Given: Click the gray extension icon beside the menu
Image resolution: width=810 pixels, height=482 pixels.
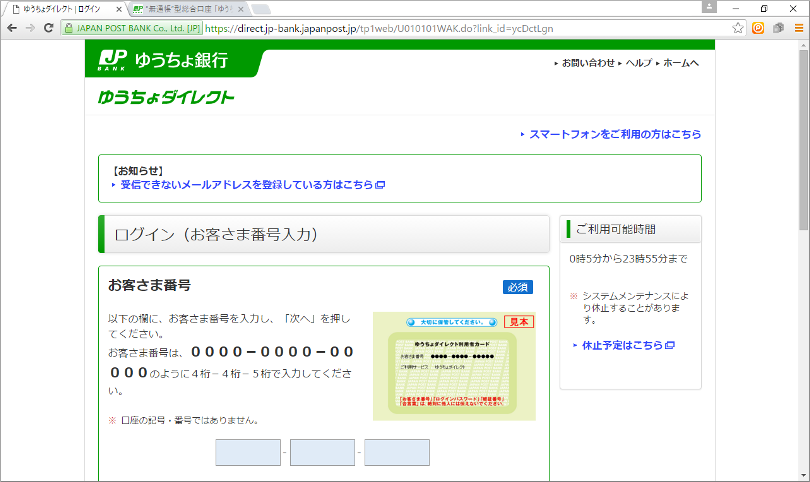Looking at the screenshot, I should pyautogui.click(x=778, y=28).
